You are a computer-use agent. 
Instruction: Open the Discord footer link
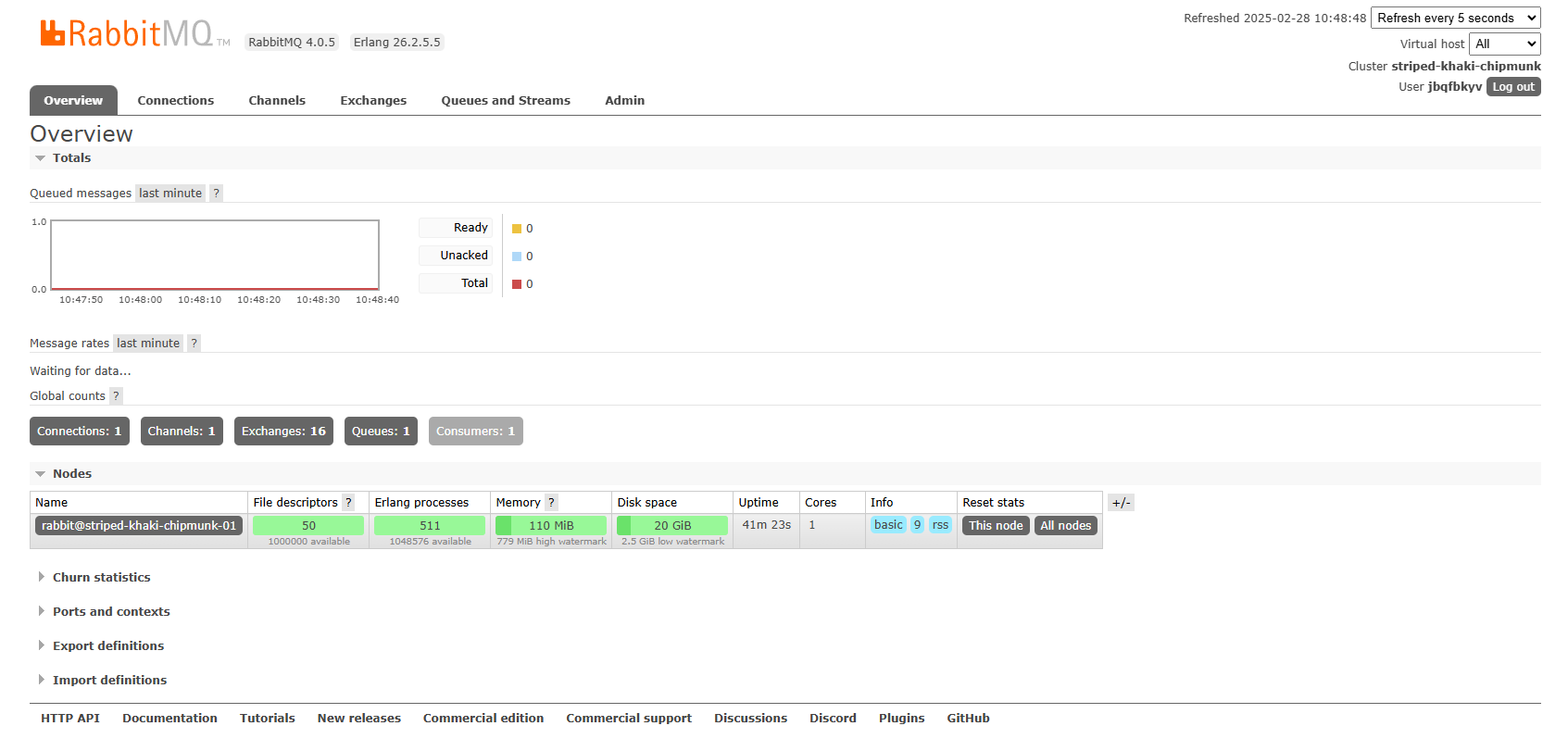click(x=833, y=718)
